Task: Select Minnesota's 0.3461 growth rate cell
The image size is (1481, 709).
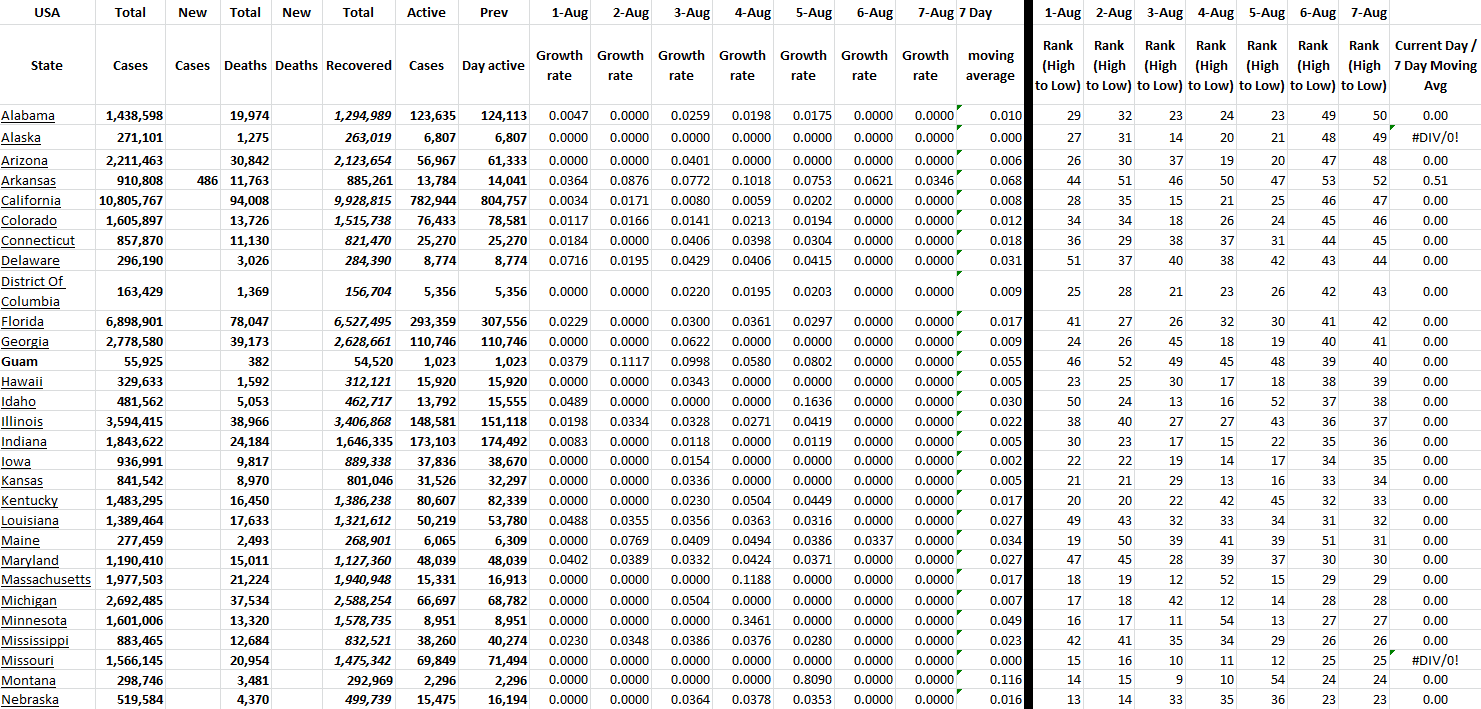Action: coord(742,621)
